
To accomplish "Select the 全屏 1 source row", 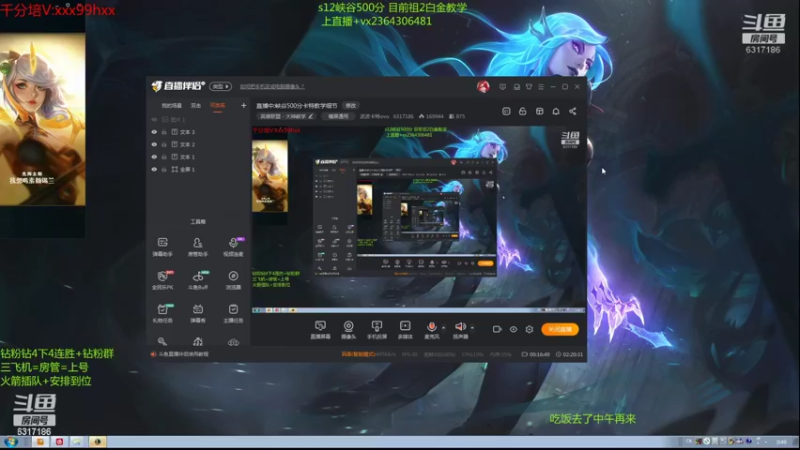I will click(x=199, y=169).
